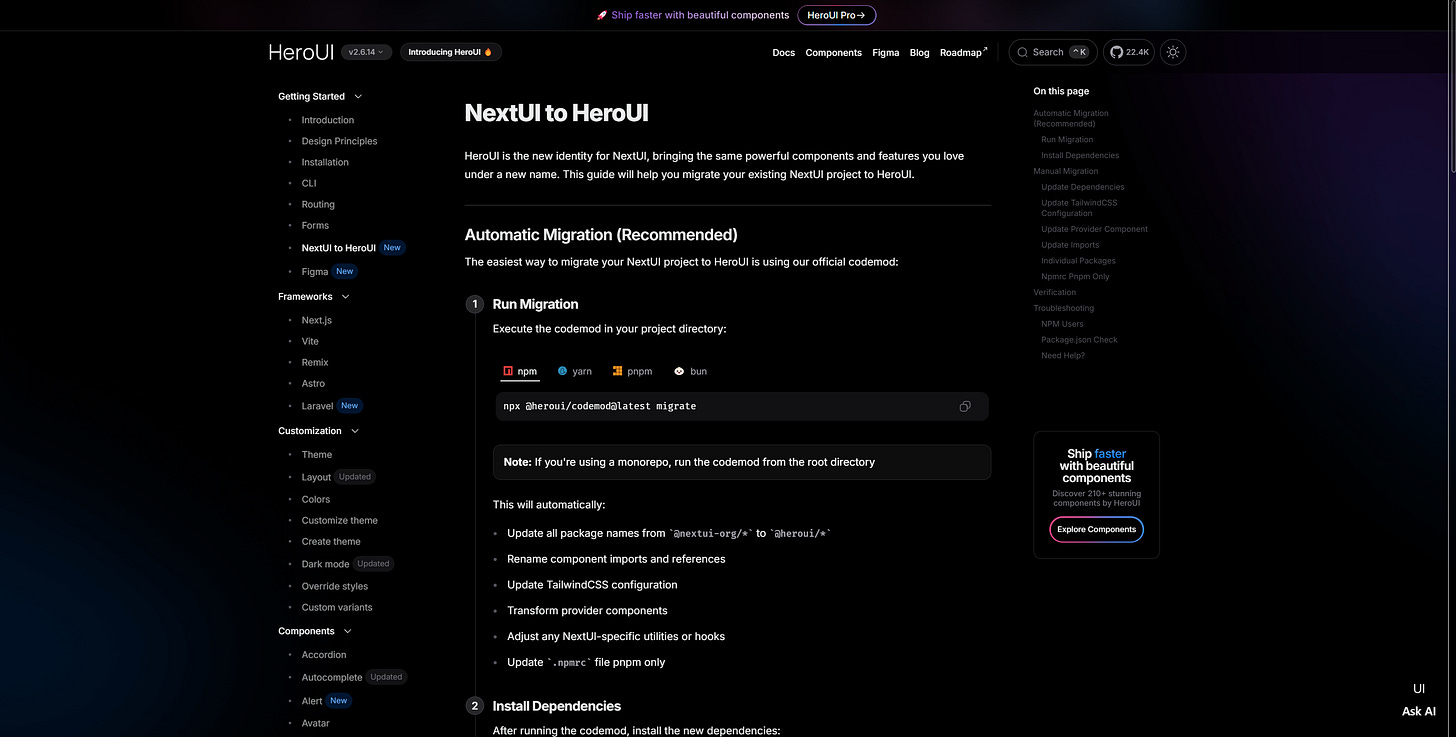Jump to Package.json Check in outline
This screenshot has height=737, width=1456.
coord(1079,340)
